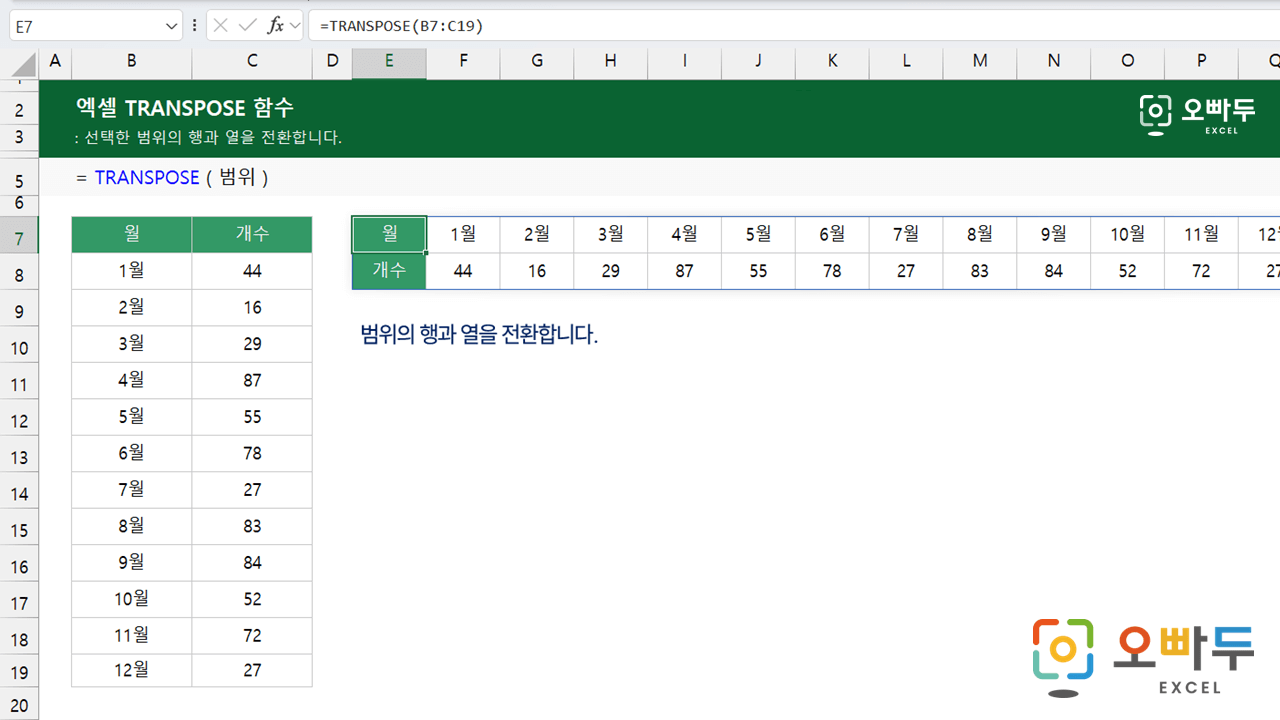Click into the formula bar with TRANSPOSE formula
The image size is (1280, 720).
(x=780, y=26)
